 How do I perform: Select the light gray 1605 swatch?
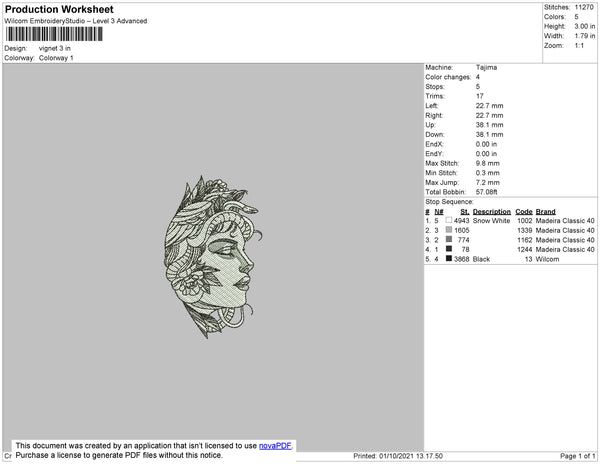click(x=449, y=230)
